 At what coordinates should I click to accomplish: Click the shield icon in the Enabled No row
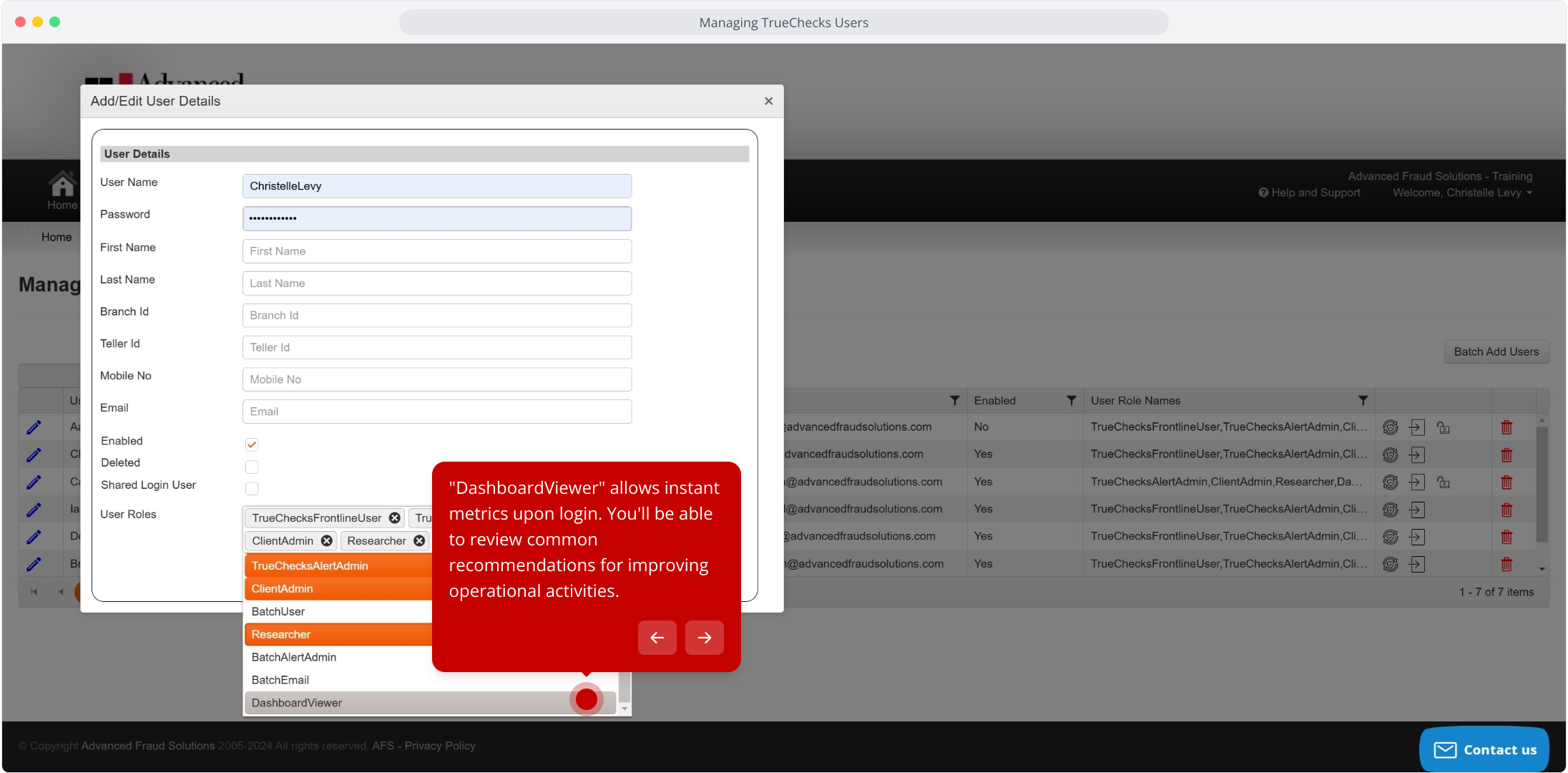point(1390,427)
